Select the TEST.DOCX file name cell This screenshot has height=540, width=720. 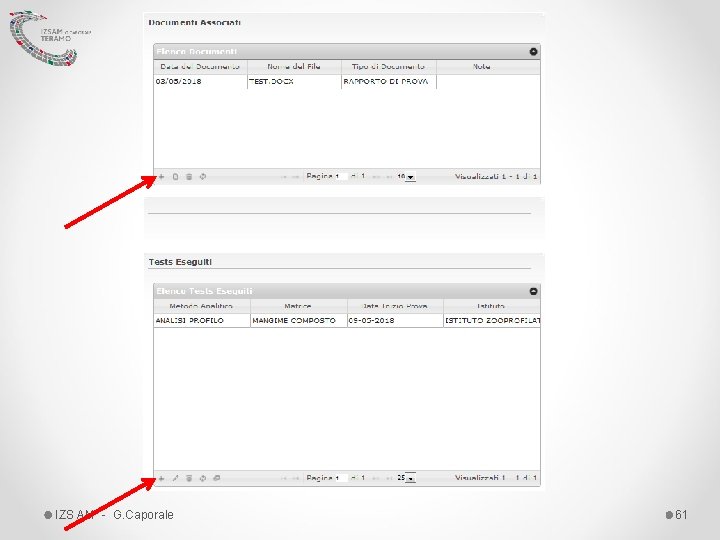(x=294, y=81)
